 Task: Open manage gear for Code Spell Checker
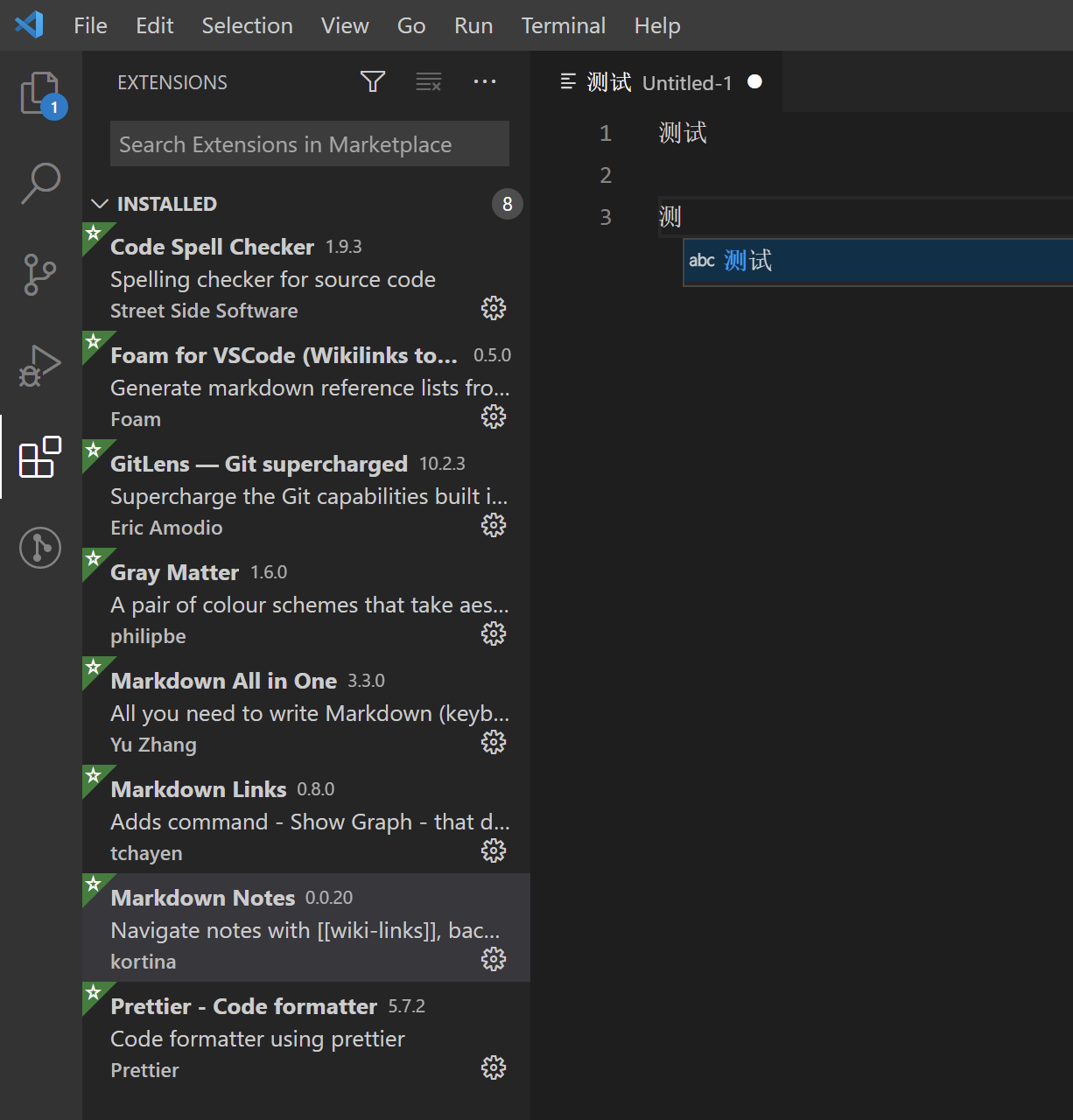tap(494, 308)
